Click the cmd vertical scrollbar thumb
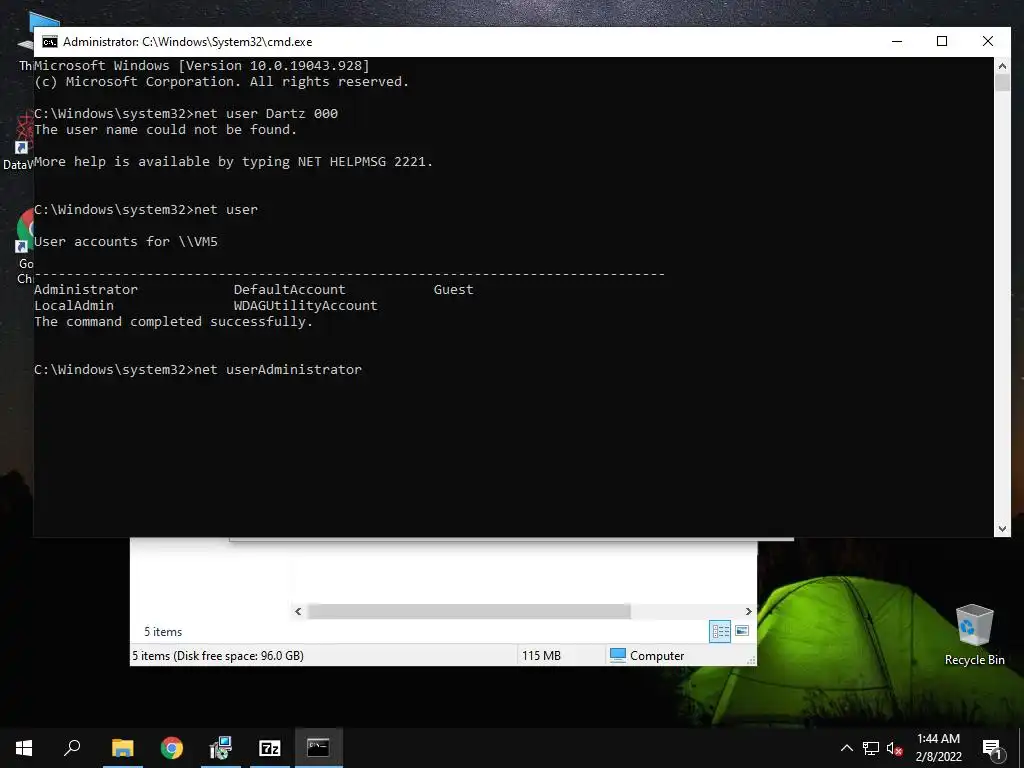 (1002, 82)
